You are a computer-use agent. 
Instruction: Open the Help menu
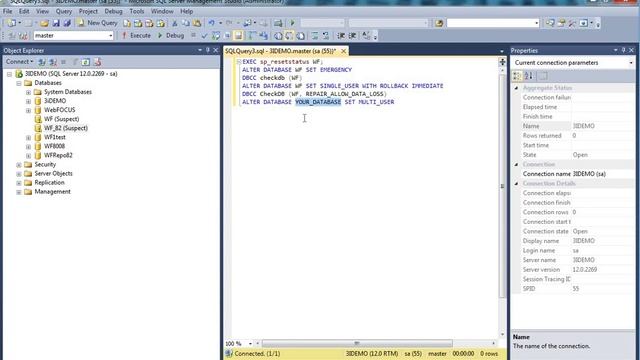pyautogui.click(x=187, y=11)
